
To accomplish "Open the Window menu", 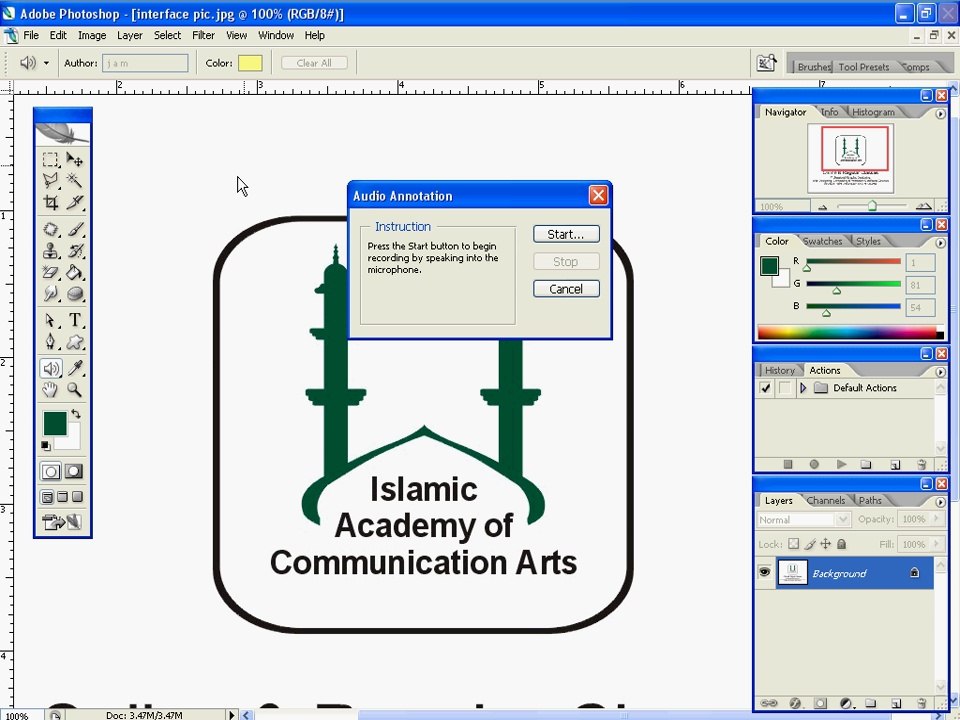I will click(x=276, y=36).
